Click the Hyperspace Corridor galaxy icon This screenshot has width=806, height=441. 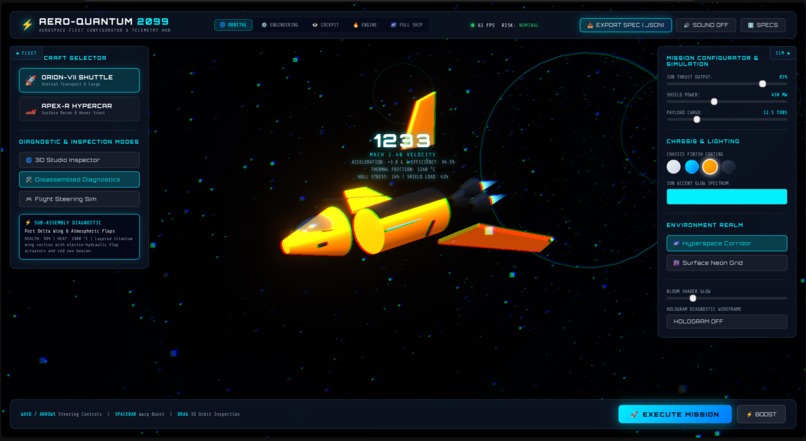(676, 243)
